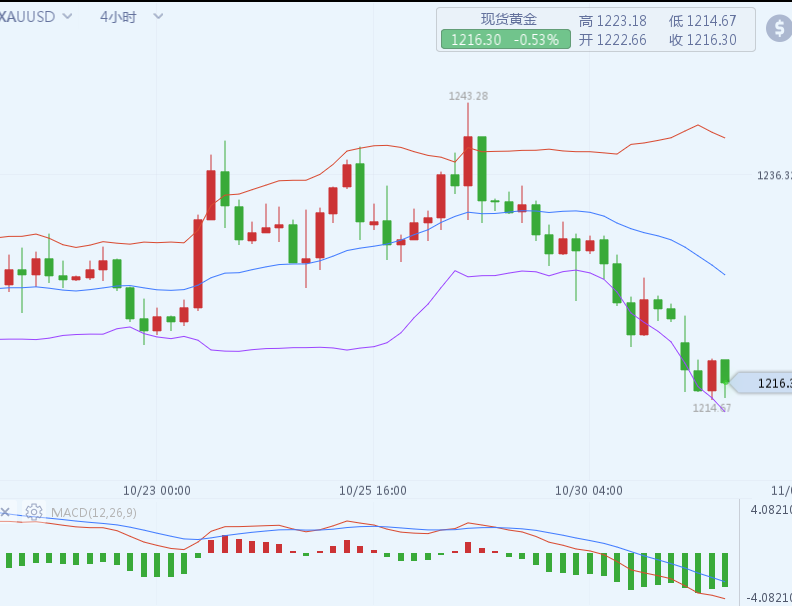Screen dimensions: 792x606
Task: Click the 10/25 16:00 label on the time axis
Action: point(373,490)
